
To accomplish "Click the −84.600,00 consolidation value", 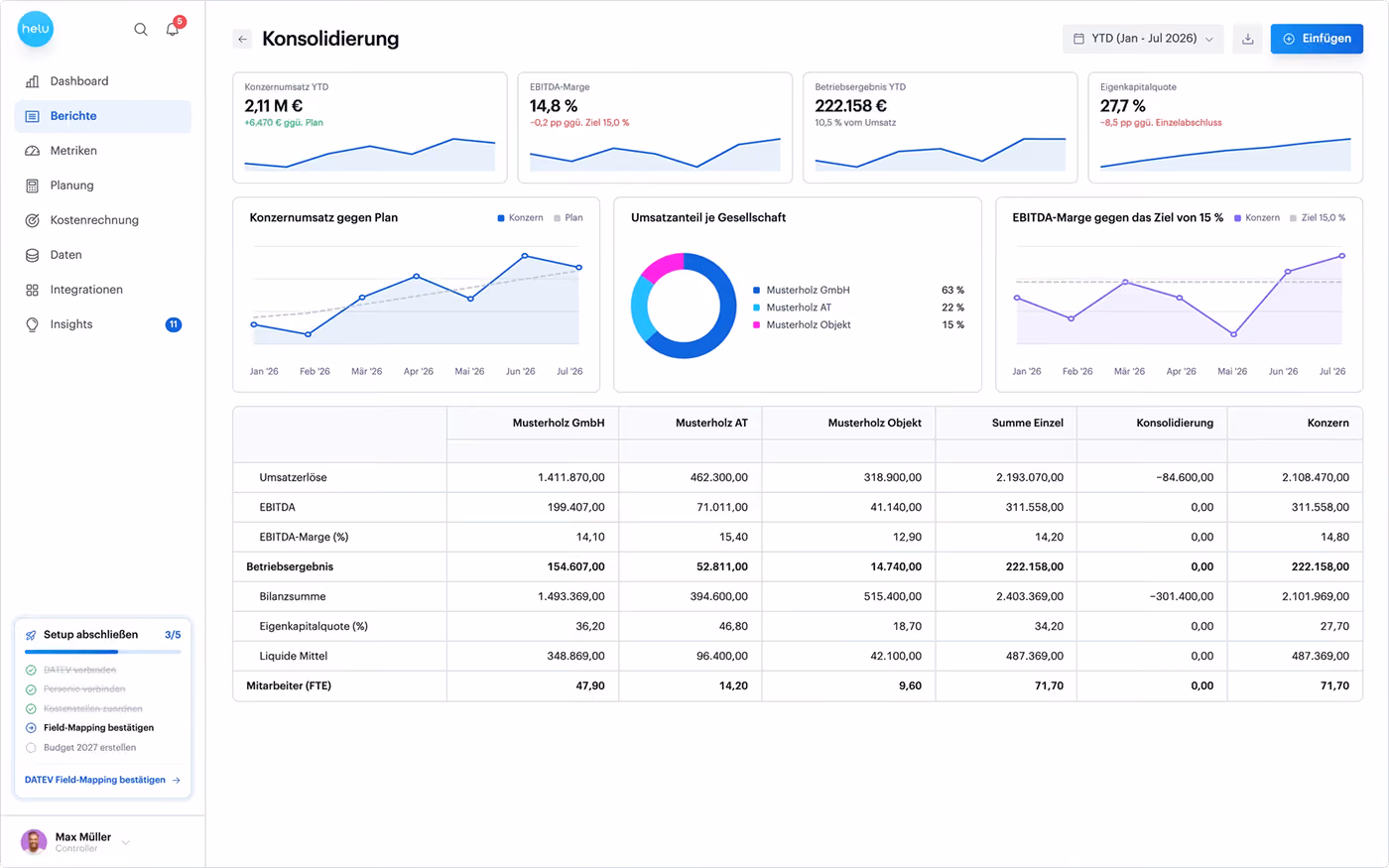I will pyautogui.click(x=1185, y=477).
